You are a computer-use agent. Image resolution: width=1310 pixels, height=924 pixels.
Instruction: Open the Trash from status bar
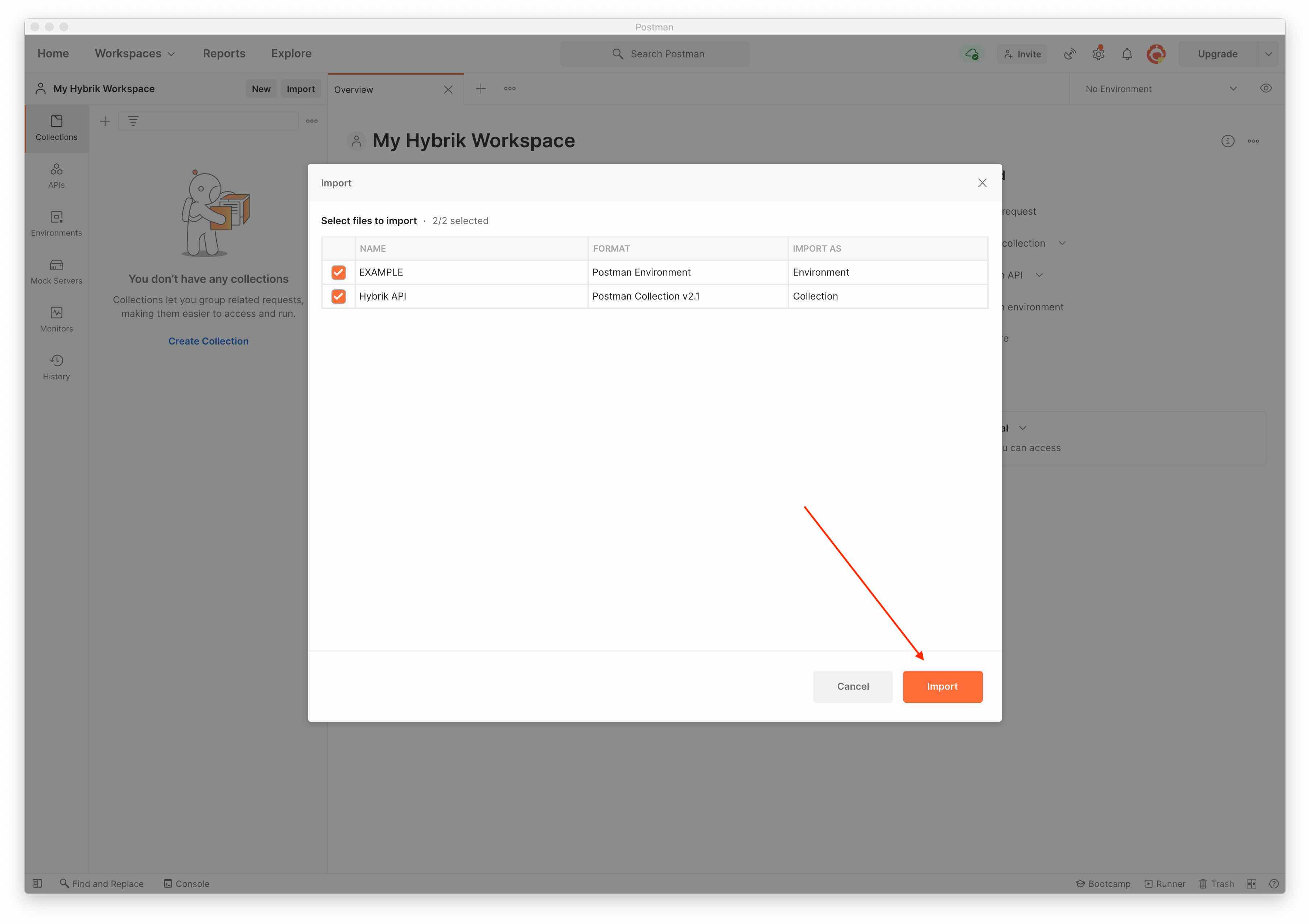1216,883
